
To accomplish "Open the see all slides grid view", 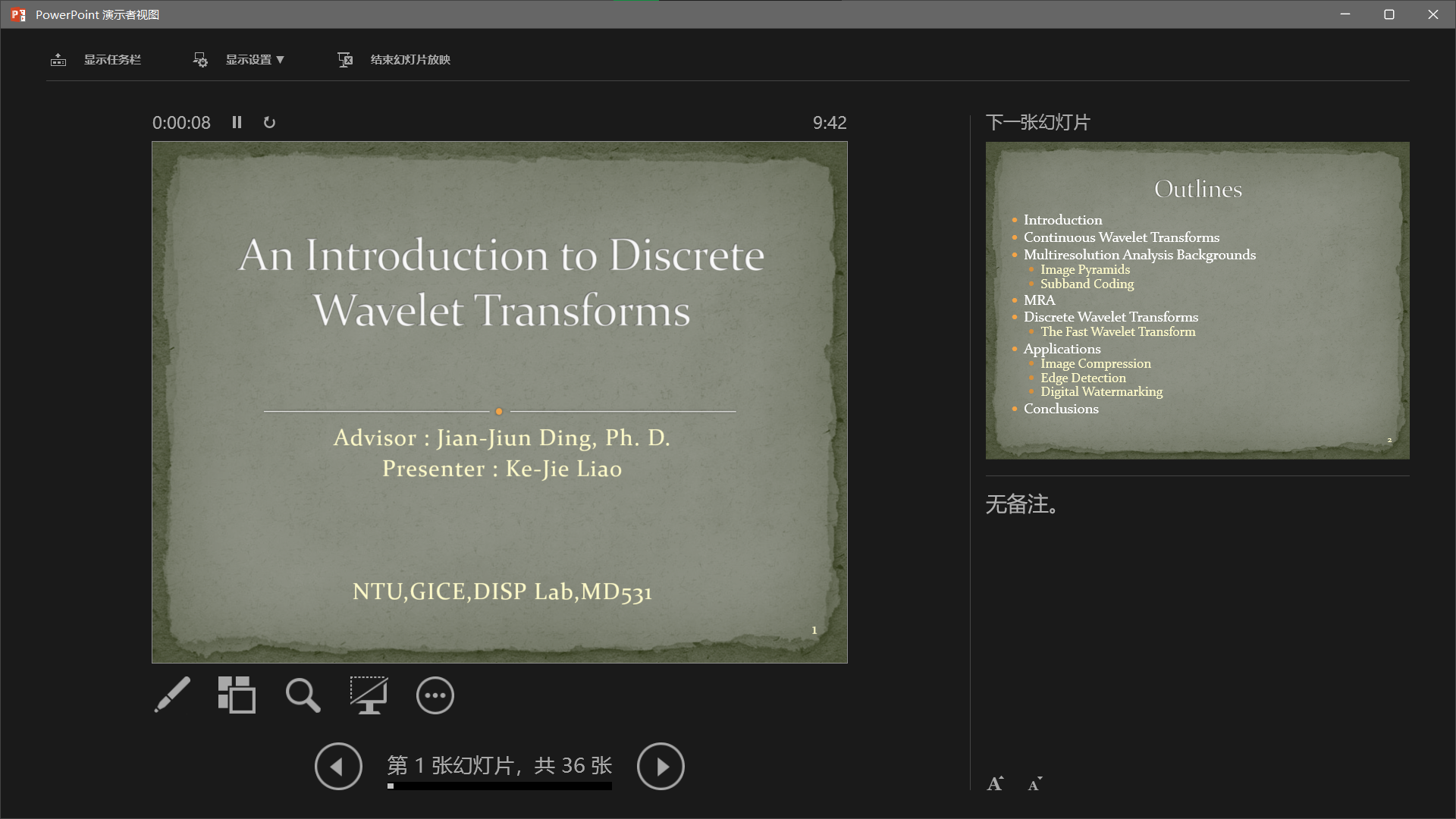I will [x=237, y=695].
